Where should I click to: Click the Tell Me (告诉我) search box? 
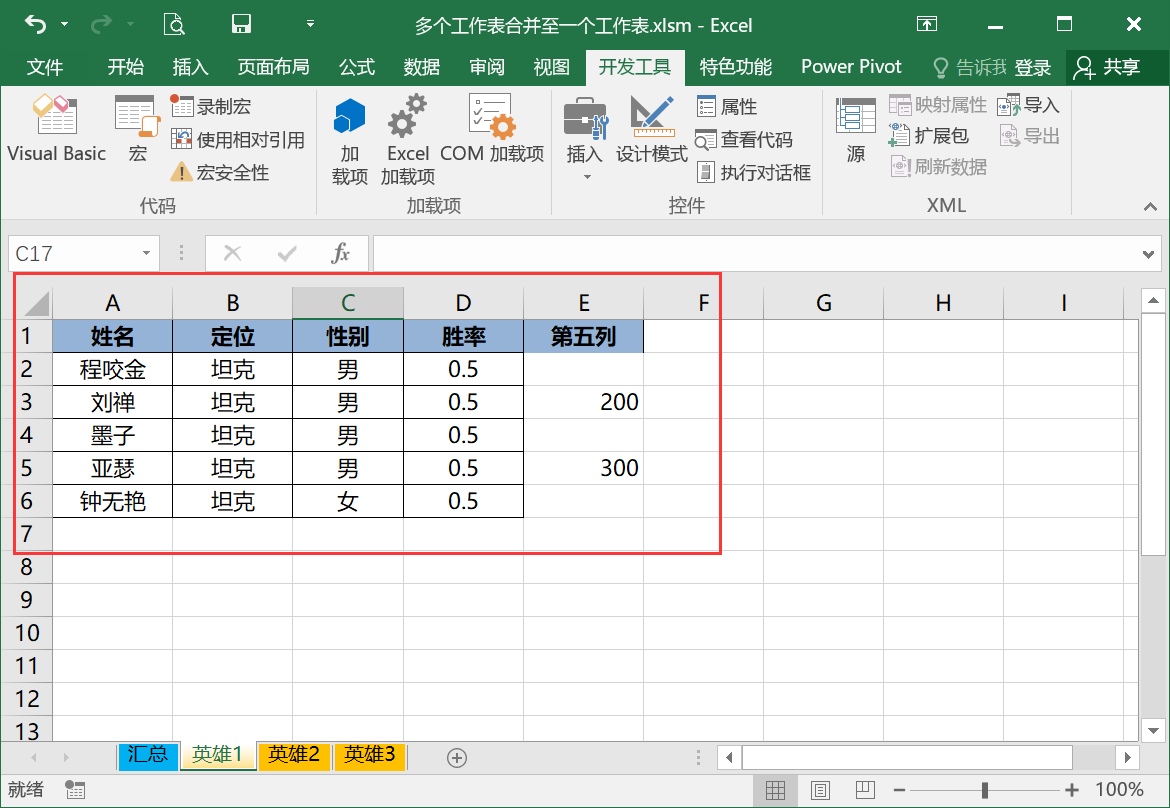coord(969,68)
